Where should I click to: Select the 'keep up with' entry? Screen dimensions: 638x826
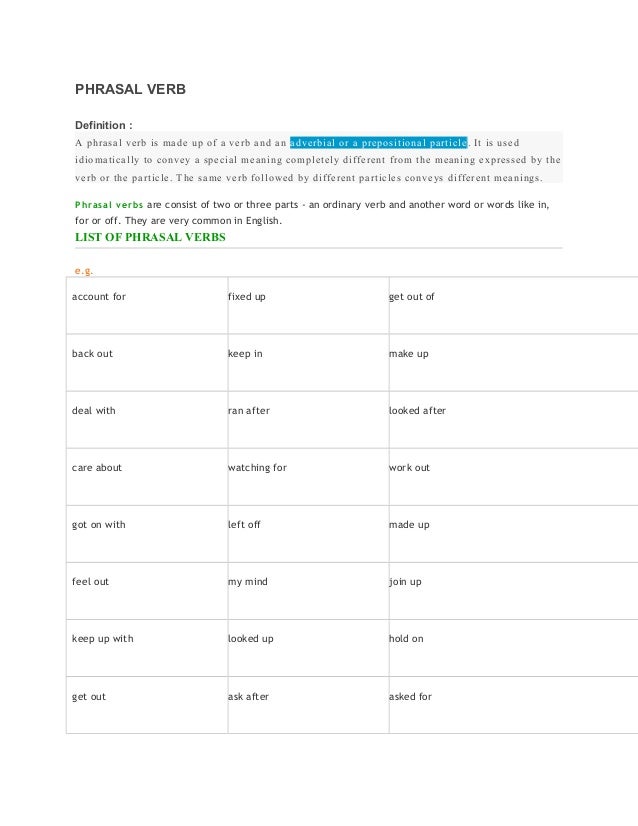pyautogui.click(x=147, y=648)
